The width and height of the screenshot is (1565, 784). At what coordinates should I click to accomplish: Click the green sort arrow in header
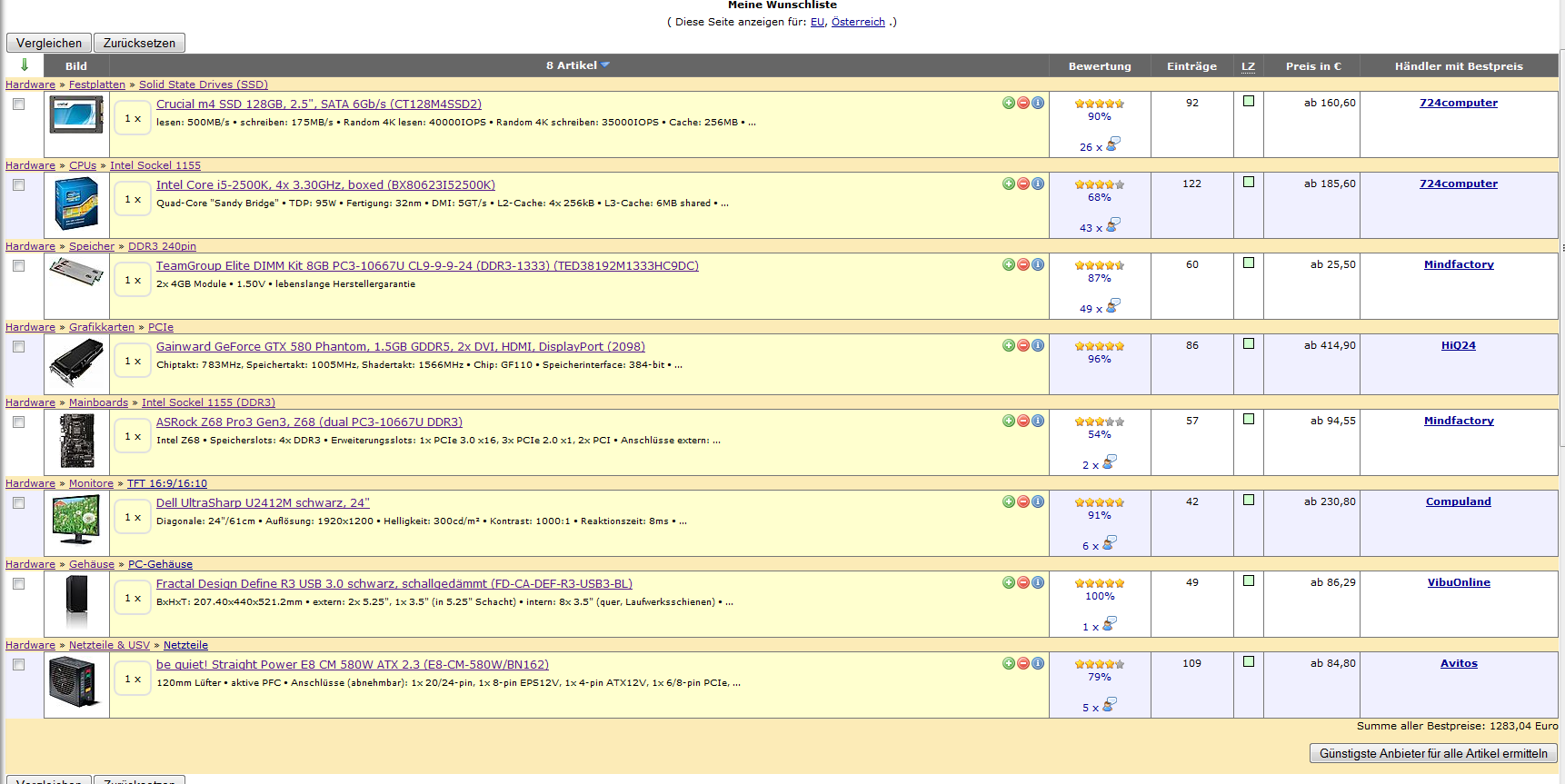[25, 65]
